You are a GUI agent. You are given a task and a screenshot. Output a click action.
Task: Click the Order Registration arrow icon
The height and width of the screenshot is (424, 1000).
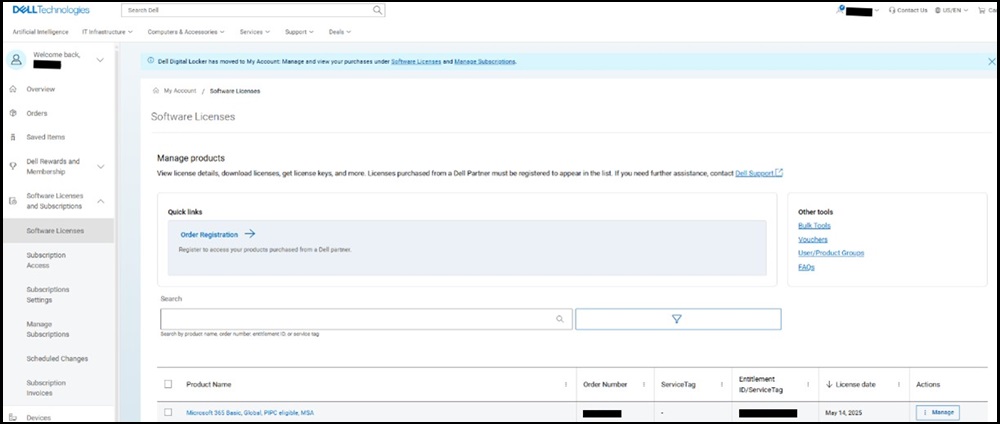(x=250, y=234)
